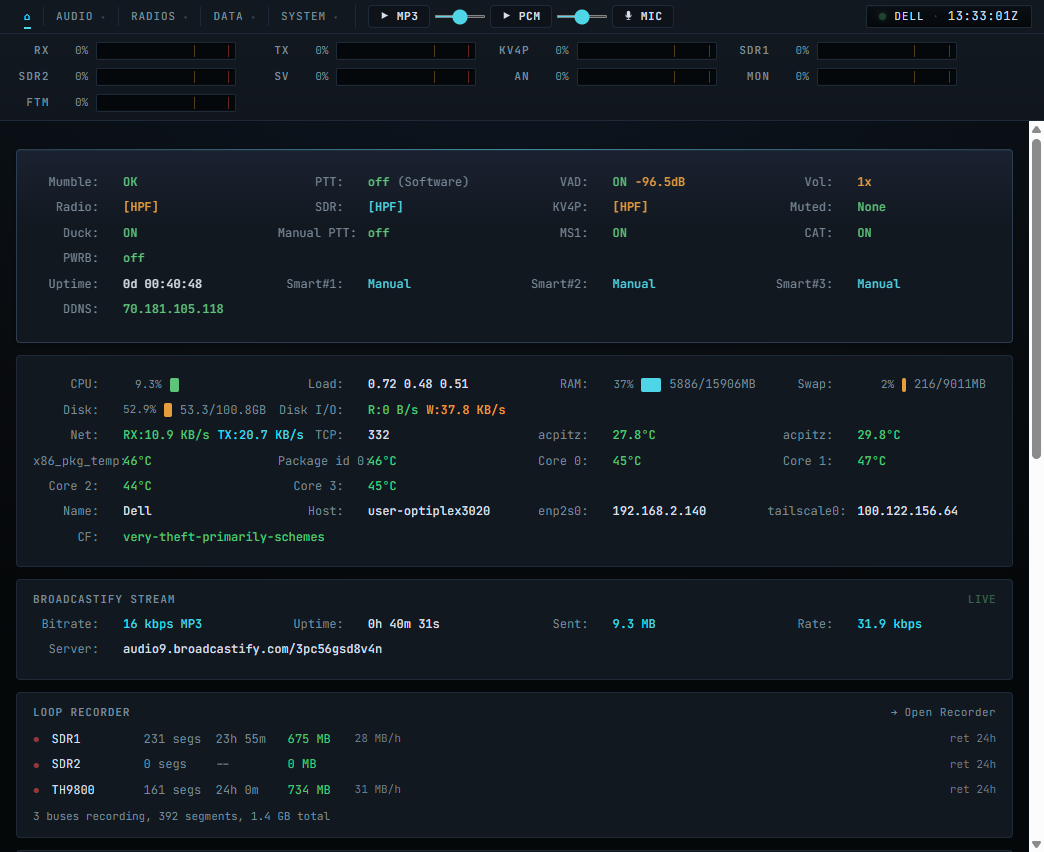Image resolution: width=1044 pixels, height=852 pixels.
Task: Go to the home dashboard icon
Action: (x=27, y=17)
